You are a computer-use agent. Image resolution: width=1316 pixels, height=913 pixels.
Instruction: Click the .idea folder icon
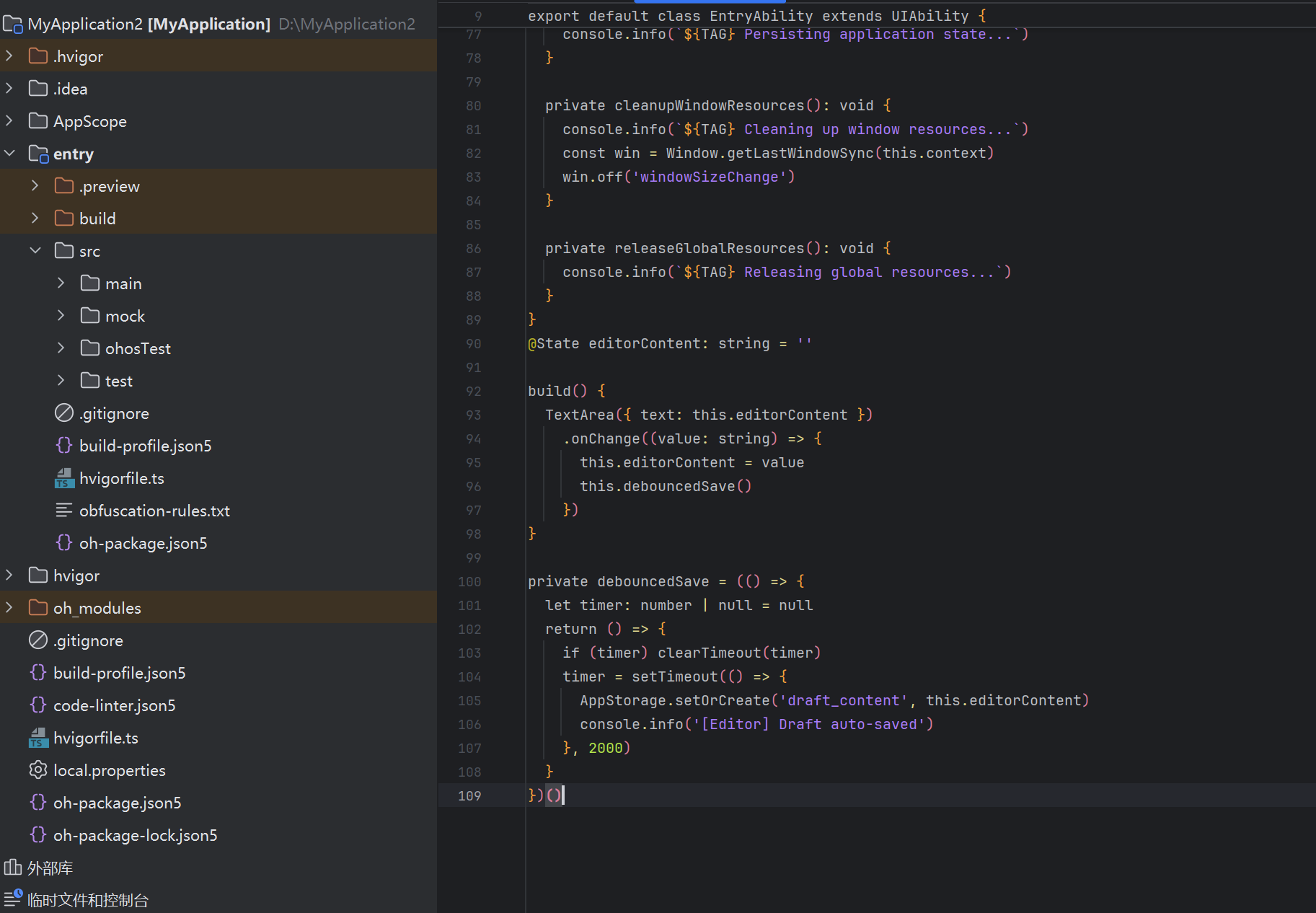point(38,88)
